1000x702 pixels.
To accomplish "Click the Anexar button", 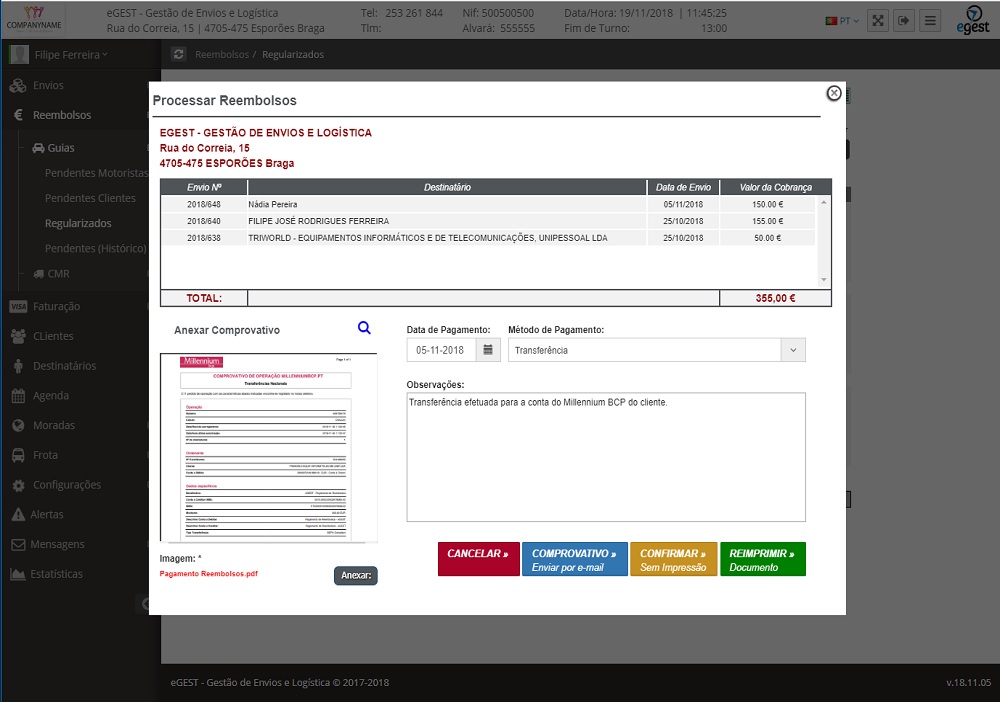I will (355, 575).
